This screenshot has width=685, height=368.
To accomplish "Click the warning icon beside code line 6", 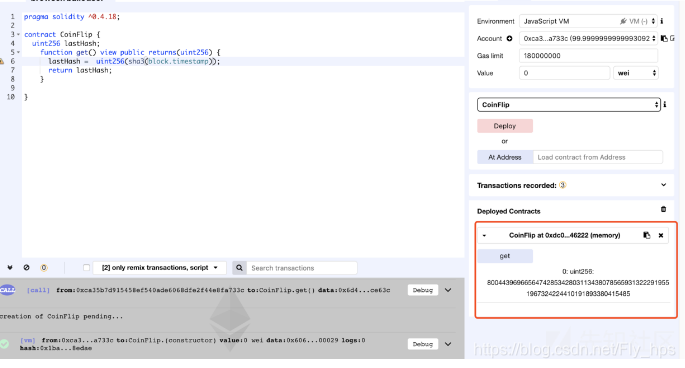I will [x=2, y=61].
